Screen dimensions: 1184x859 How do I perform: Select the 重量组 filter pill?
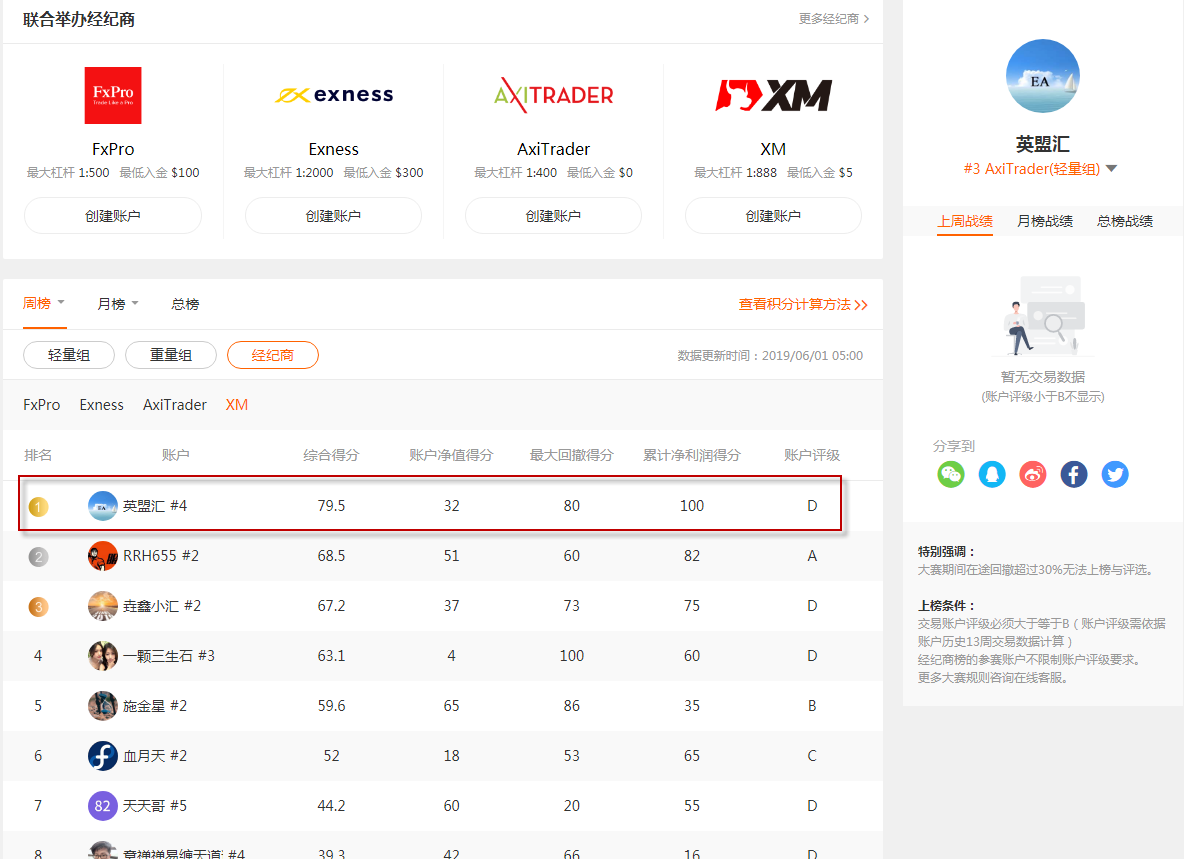tap(171, 355)
